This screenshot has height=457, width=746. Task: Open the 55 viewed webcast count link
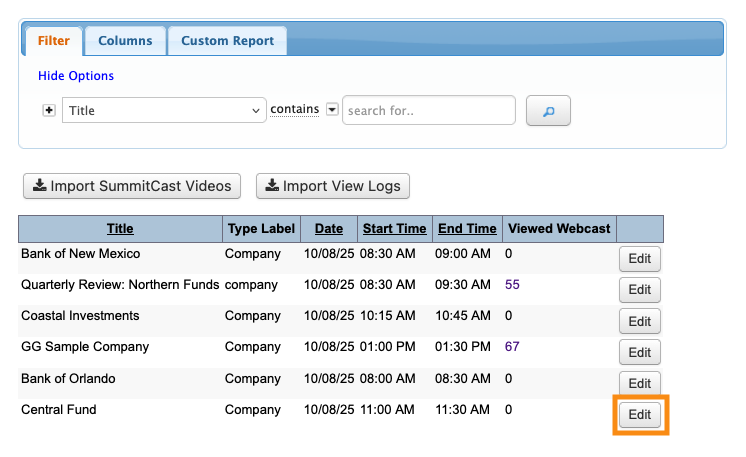(512, 285)
